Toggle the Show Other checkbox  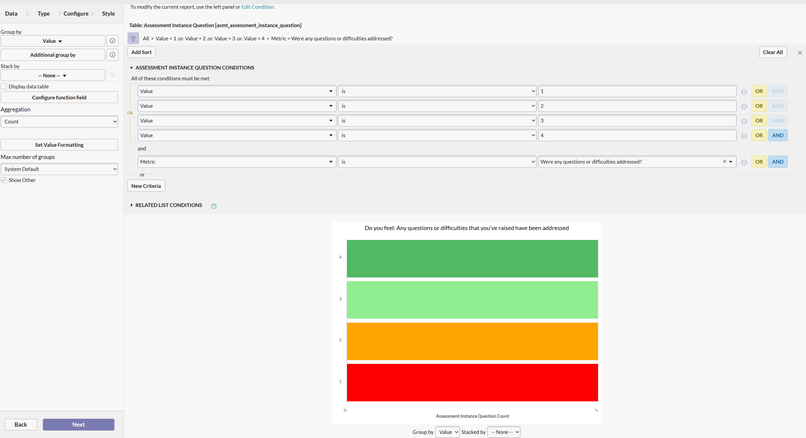coord(4,180)
